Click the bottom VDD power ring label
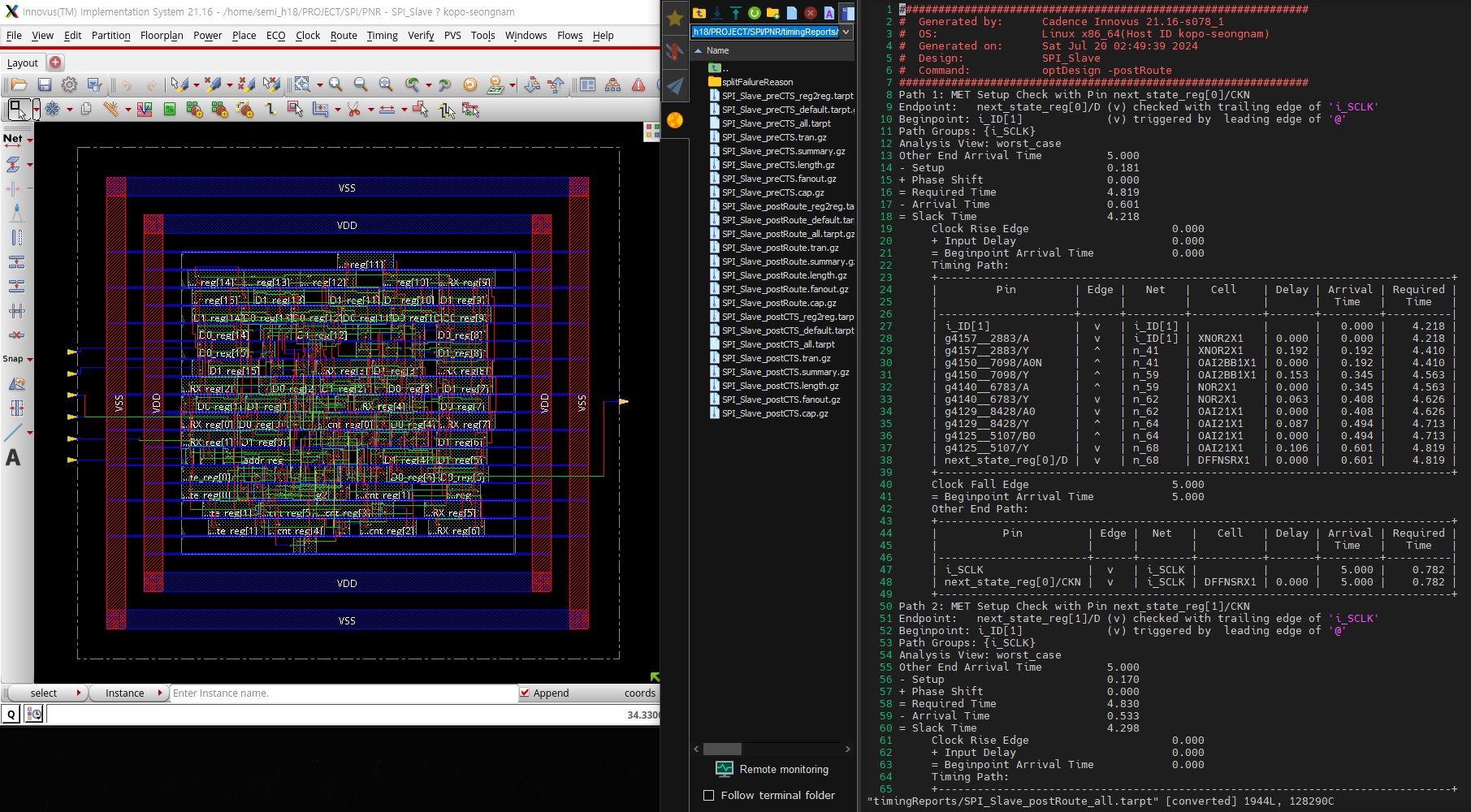1471x812 pixels. pos(347,583)
